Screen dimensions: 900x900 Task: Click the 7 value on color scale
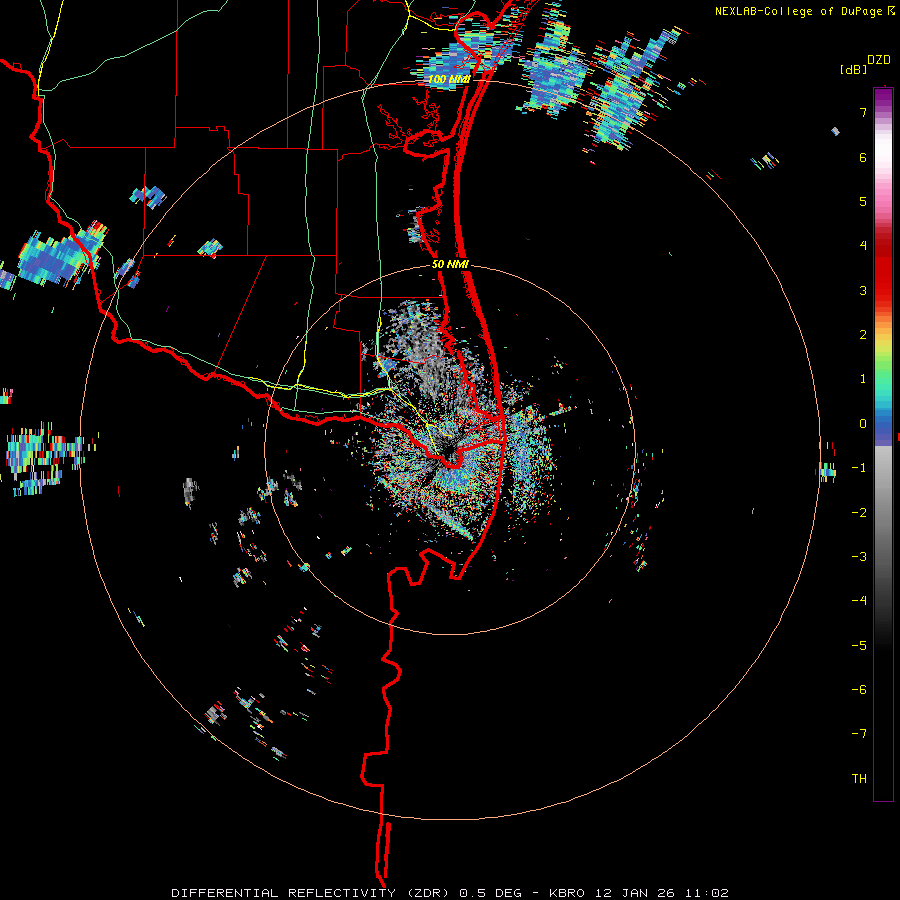[863, 112]
